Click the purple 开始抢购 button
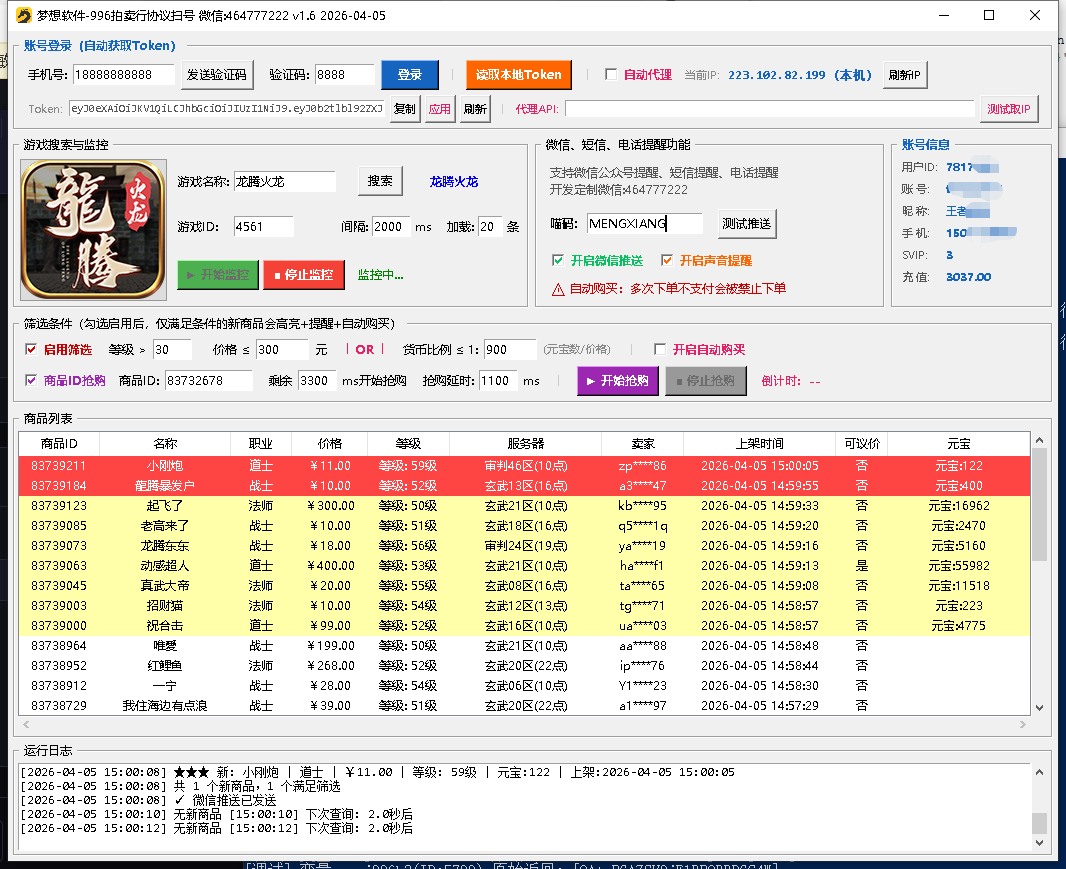The height and width of the screenshot is (869, 1066). click(618, 381)
